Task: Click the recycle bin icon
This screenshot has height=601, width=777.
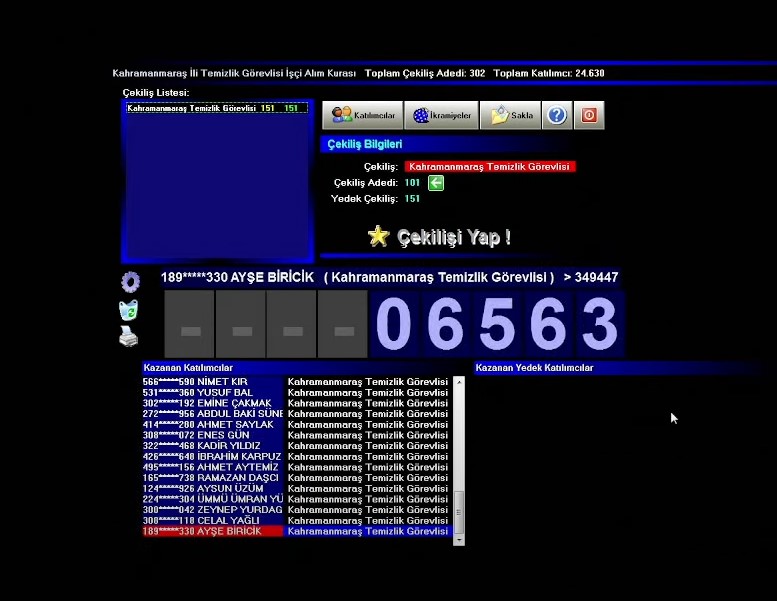Action: pyautogui.click(x=129, y=310)
